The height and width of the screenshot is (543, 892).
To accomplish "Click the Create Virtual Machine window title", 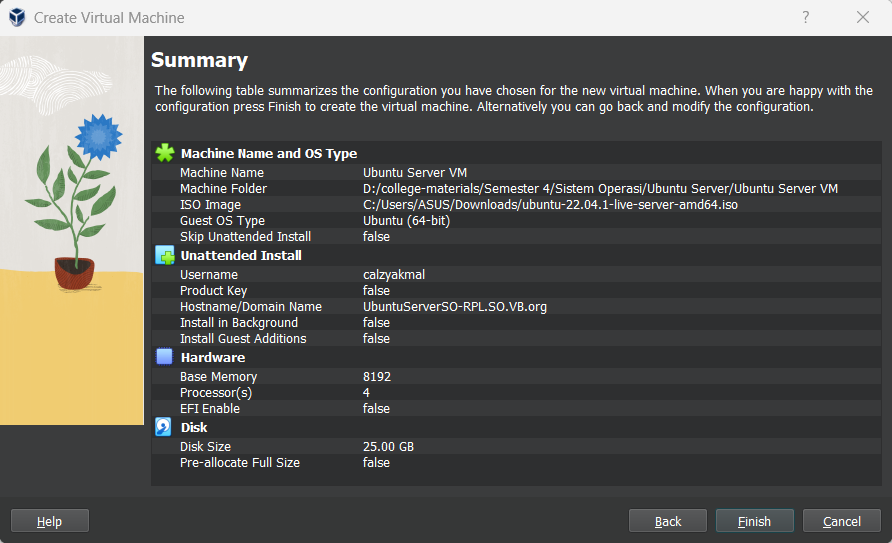I will click(109, 18).
